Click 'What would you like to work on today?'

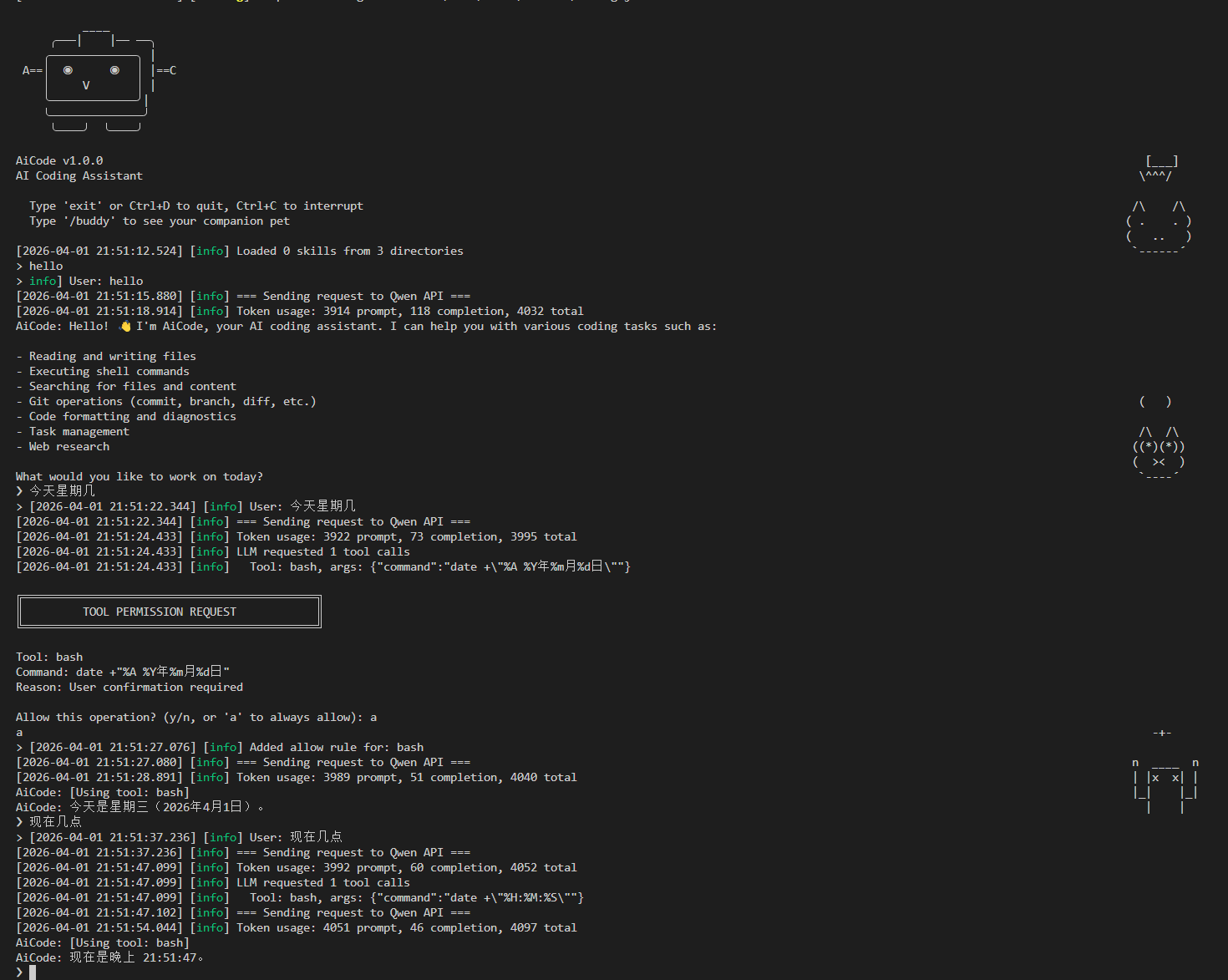pyautogui.click(x=140, y=476)
